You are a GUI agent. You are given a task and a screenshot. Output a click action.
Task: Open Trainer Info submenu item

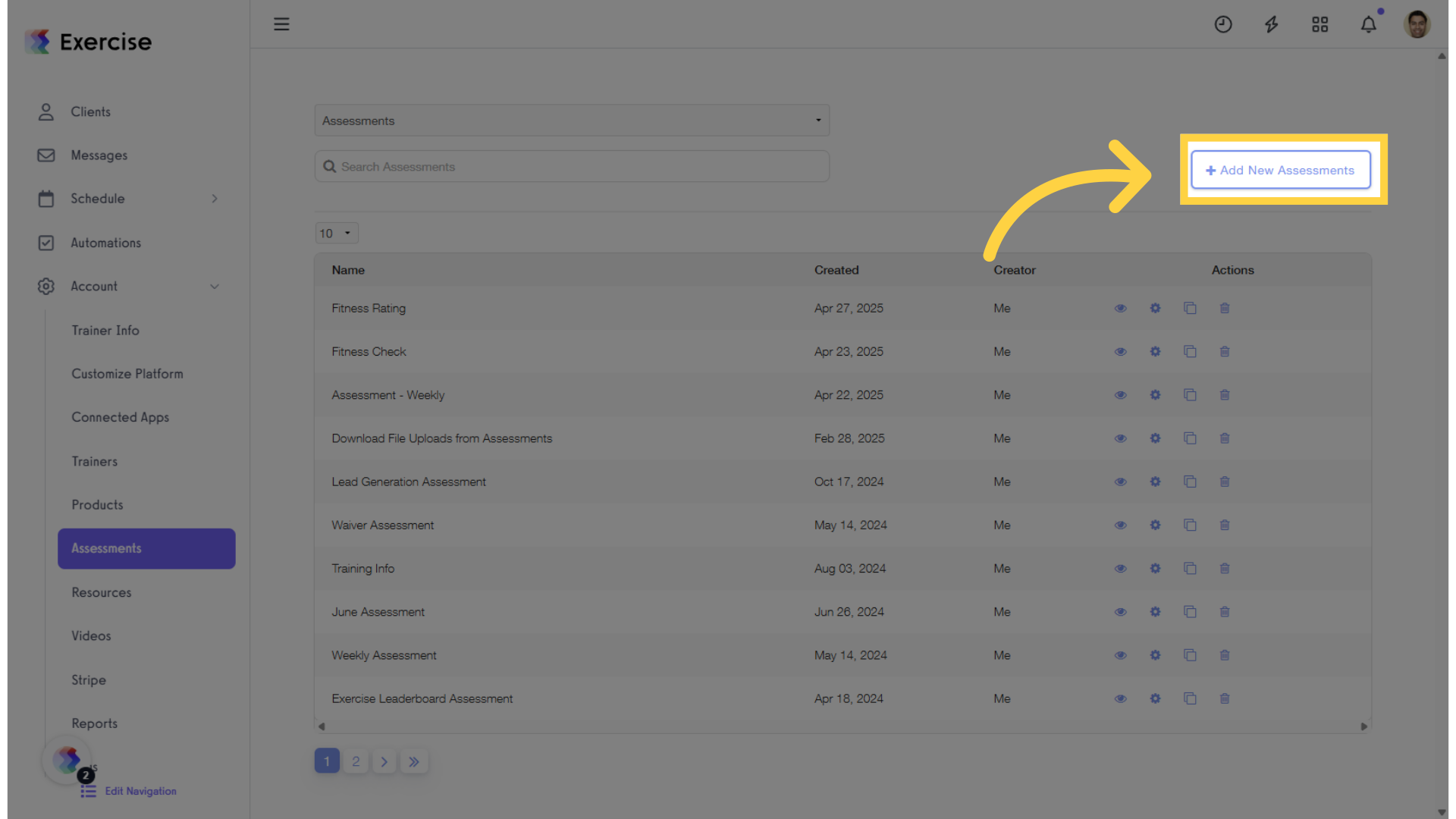(x=105, y=330)
